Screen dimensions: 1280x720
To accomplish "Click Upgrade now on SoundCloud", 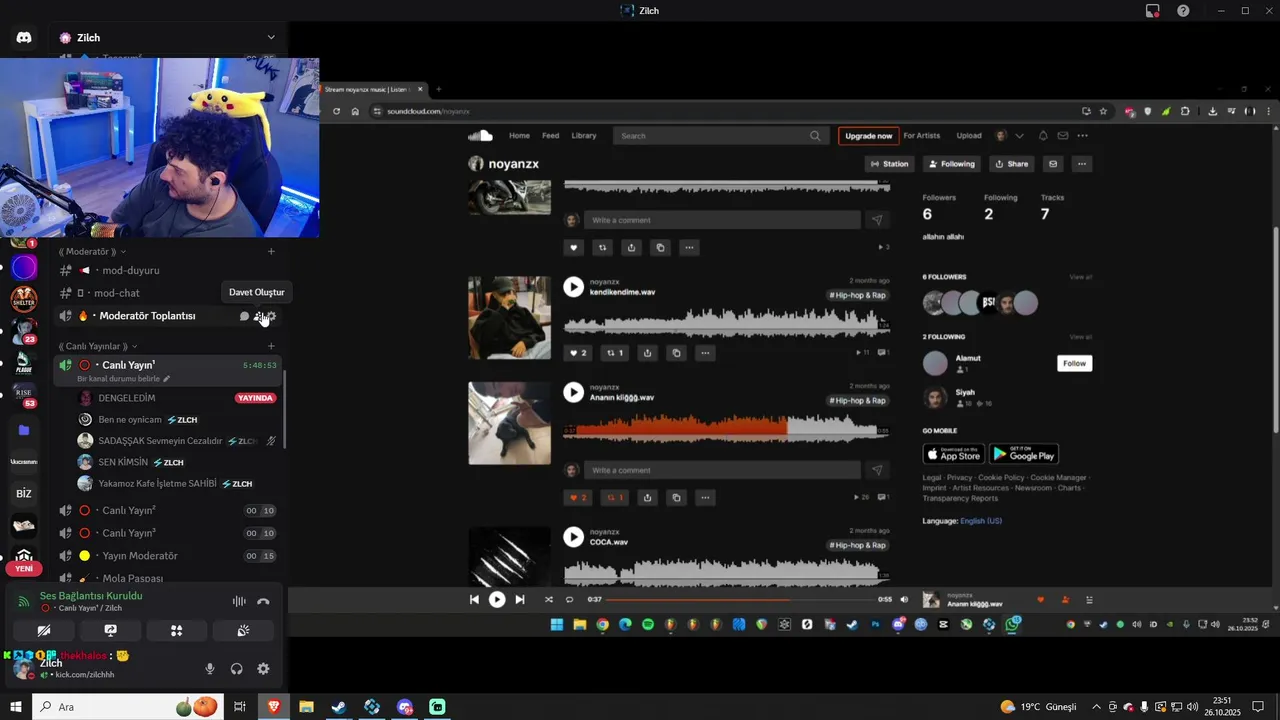I will (868, 136).
